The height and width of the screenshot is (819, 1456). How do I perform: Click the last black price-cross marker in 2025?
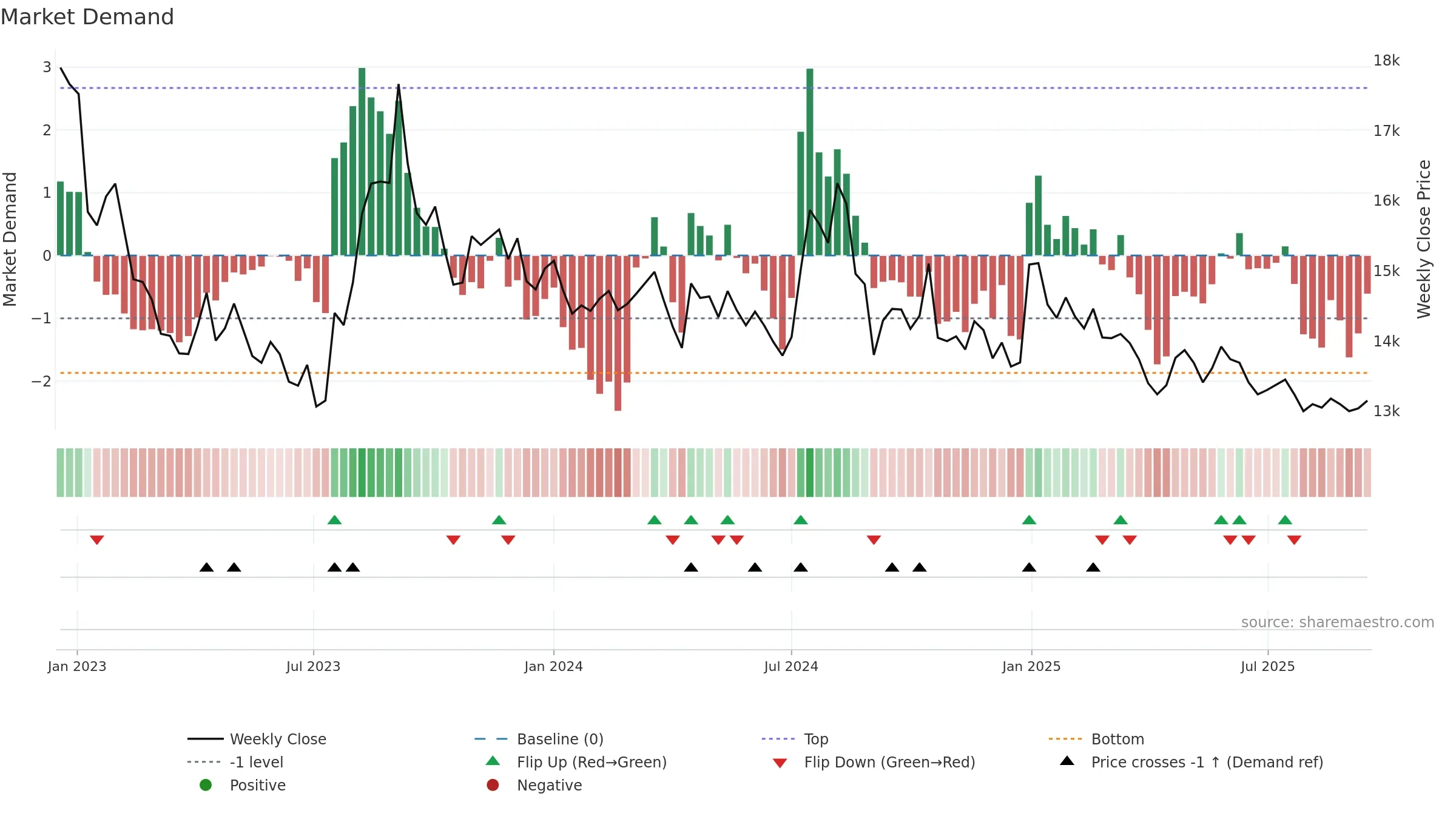point(1093,567)
